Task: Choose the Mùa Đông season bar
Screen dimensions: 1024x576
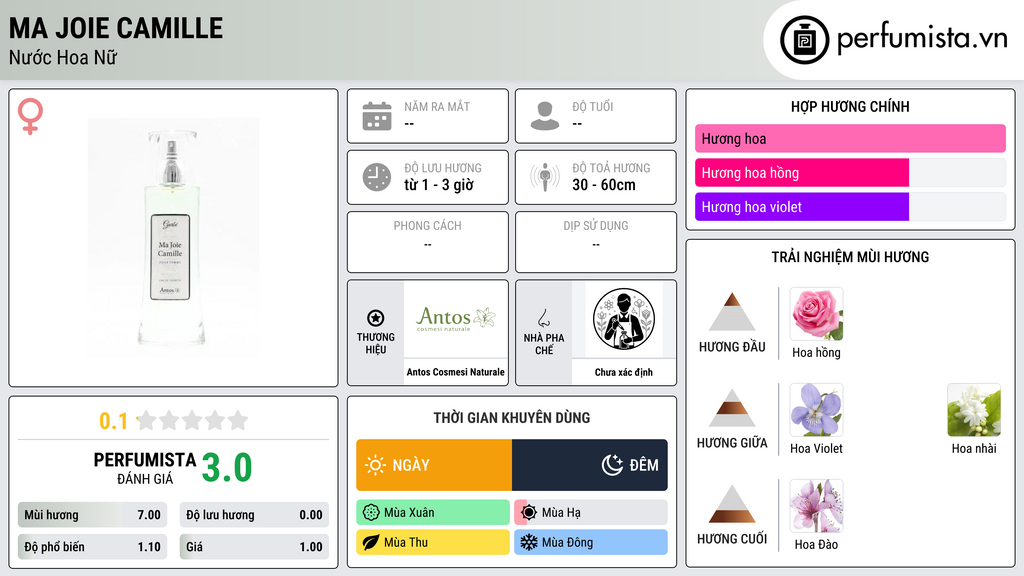Action: pyautogui.click(x=591, y=542)
